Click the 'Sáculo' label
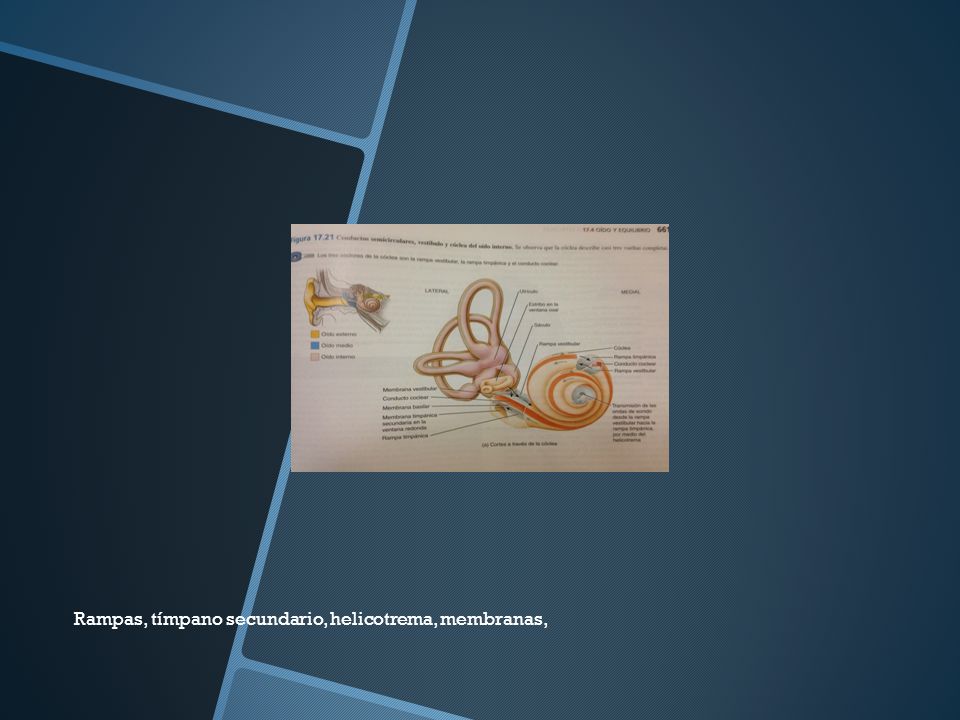The width and height of the screenshot is (960, 720). pyautogui.click(x=542, y=324)
